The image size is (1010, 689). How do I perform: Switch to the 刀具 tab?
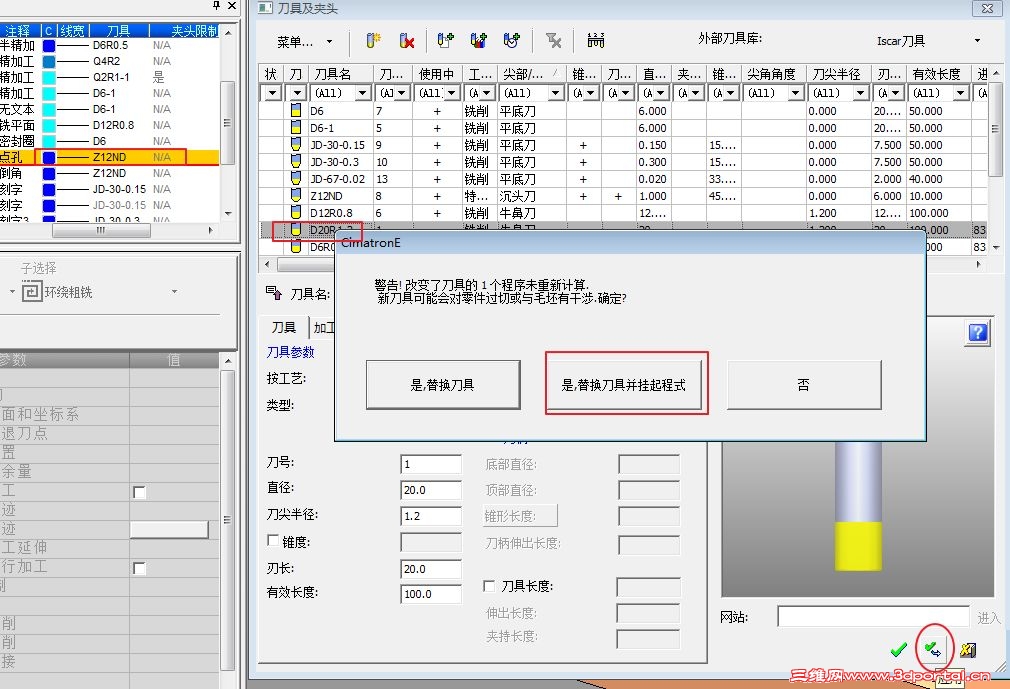283,328
